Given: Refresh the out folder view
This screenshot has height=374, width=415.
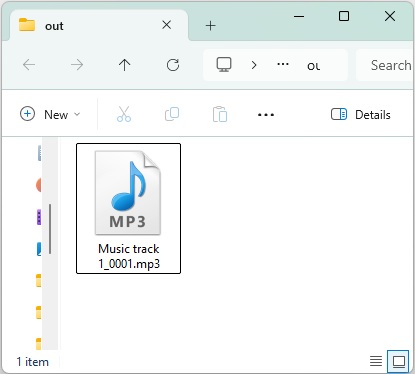Looking at the screenshot, I should tap(173, 65).
